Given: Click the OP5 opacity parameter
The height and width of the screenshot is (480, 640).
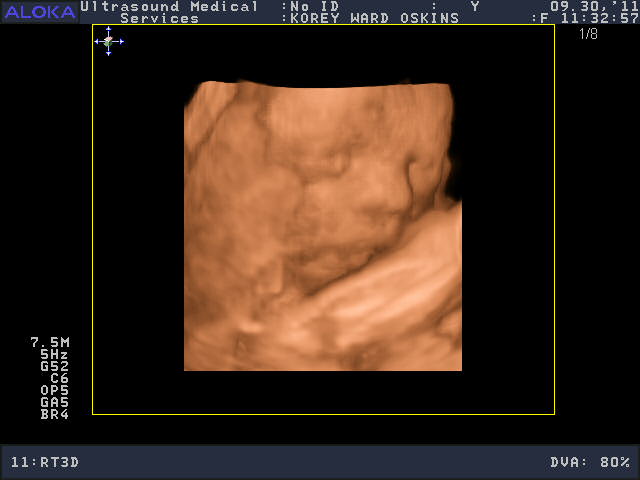Looking at the screenshot, I should click(55, 390).
